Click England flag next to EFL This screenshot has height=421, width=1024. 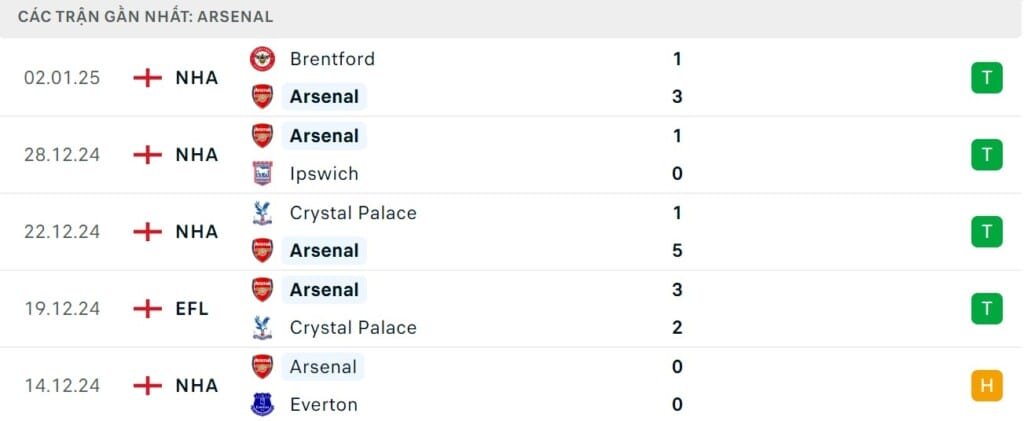point(147,309)
